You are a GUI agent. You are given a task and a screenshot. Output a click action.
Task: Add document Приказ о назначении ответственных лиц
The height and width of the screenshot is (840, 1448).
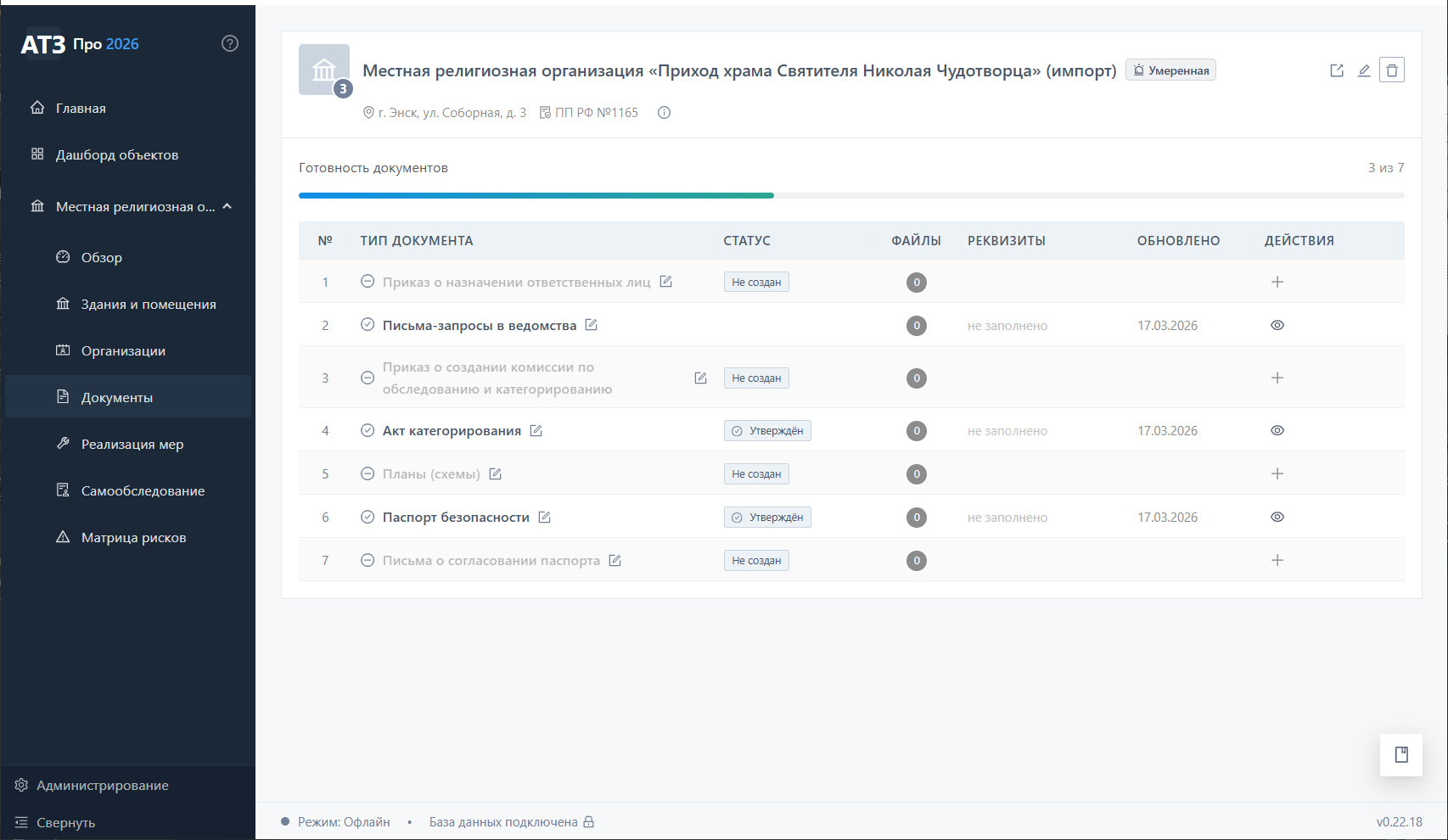coord(1277,282)
